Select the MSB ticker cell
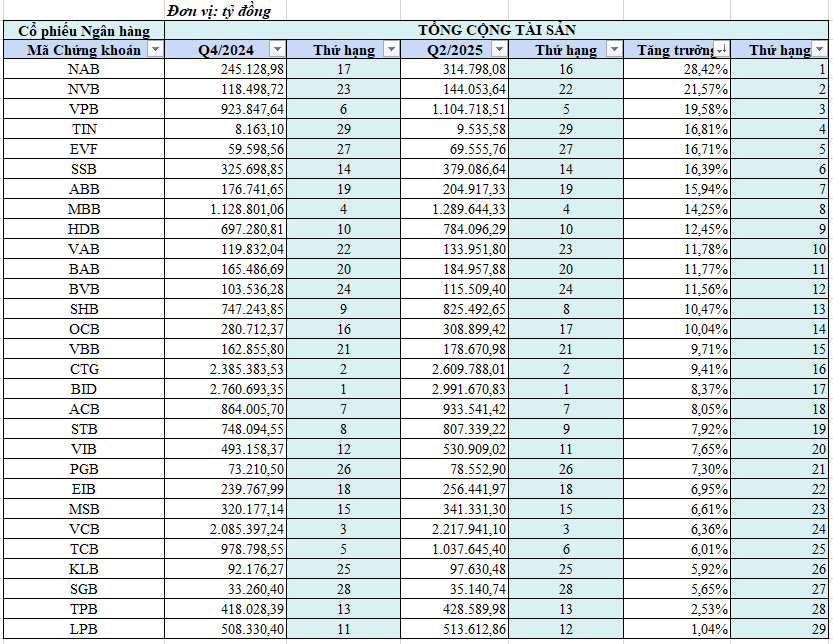This screenshot has width=833, height=644. tap(84, 510)
